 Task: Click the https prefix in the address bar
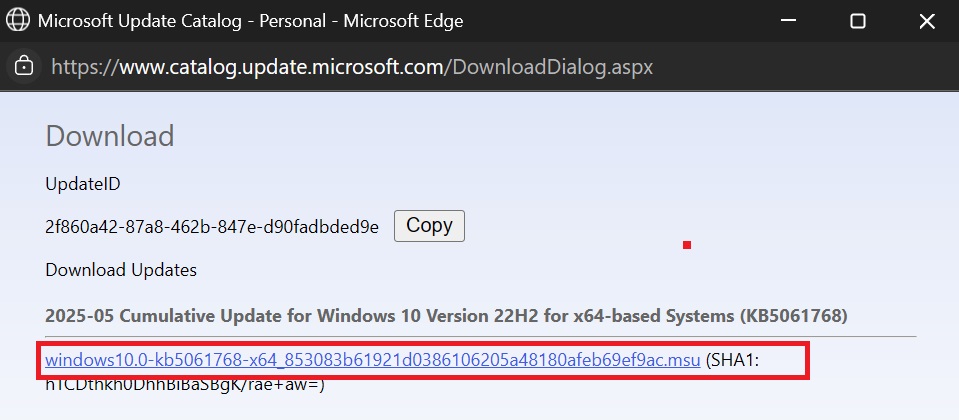tap(80, 67)
